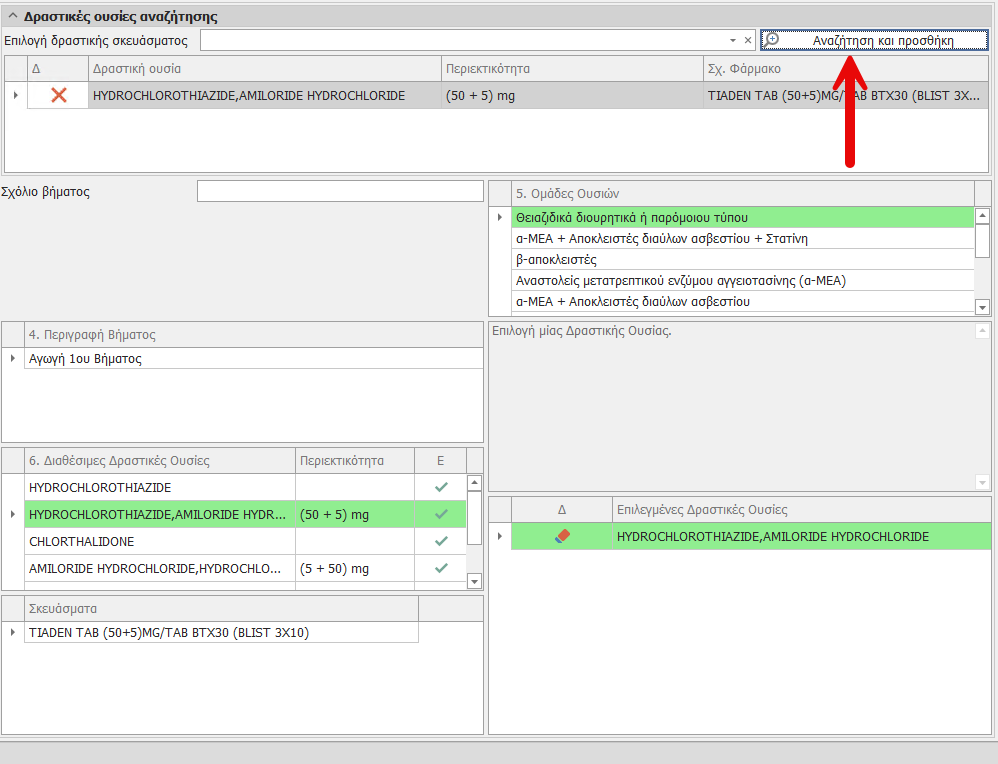Click the Περιεκτικότητα header in the top grid
This screenshot has height=764, width=998.
click(572, 69)
